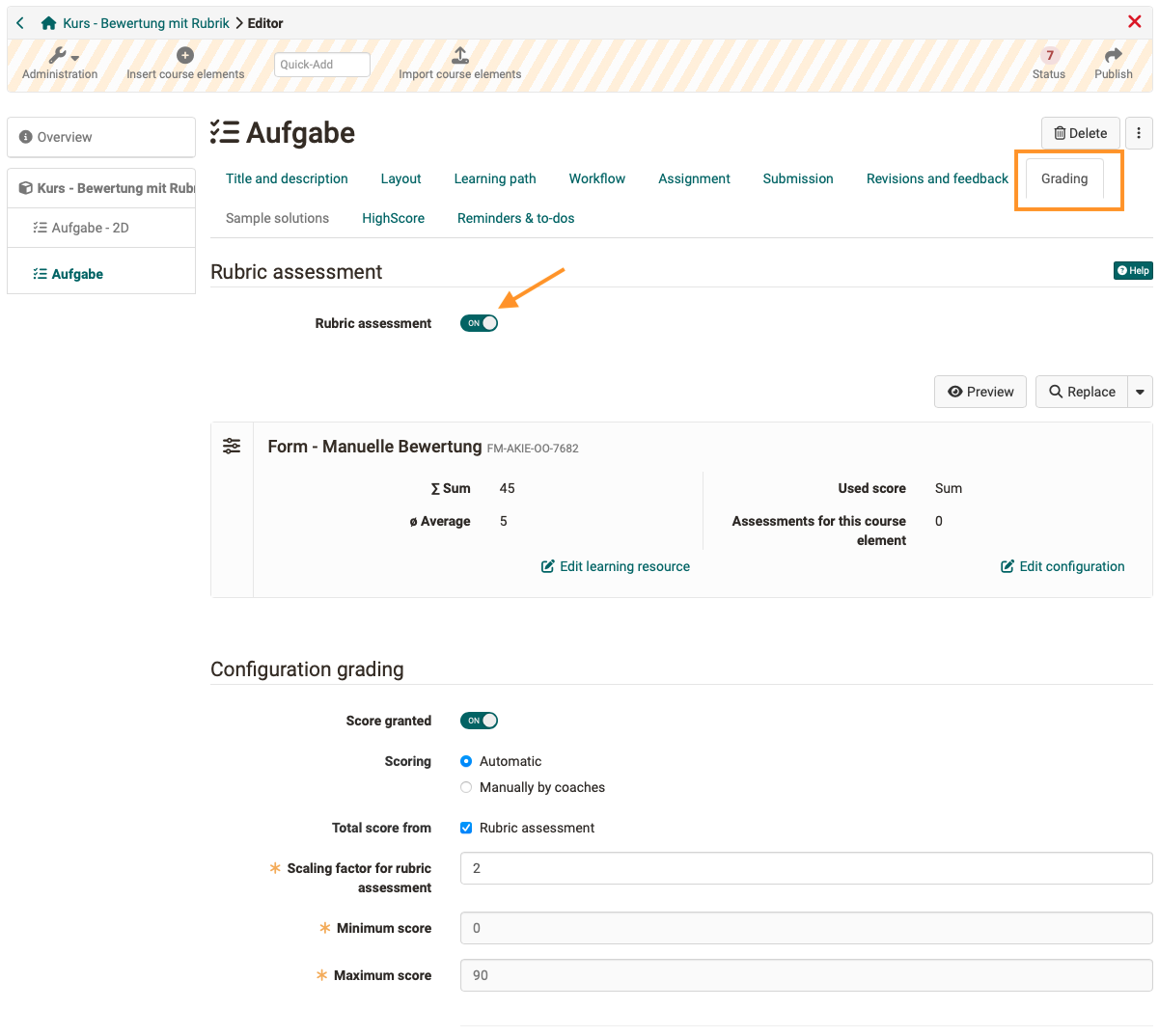The height and width of the screenshot is (1036, 1159).
Task: Click the home icon in the breadcrumb
Action: pos(48,22)
